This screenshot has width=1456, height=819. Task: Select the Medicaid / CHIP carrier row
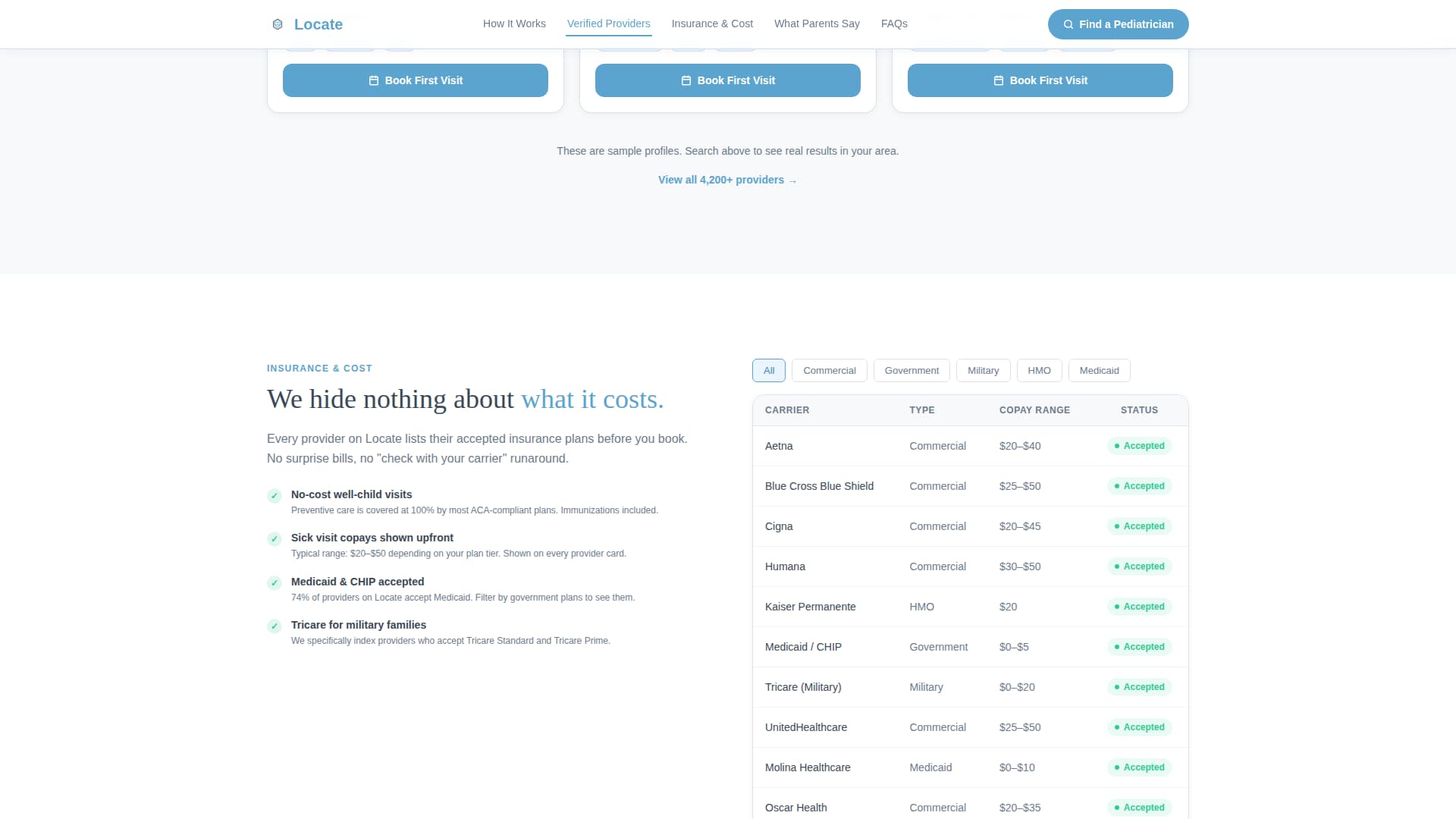coord(971,647)
